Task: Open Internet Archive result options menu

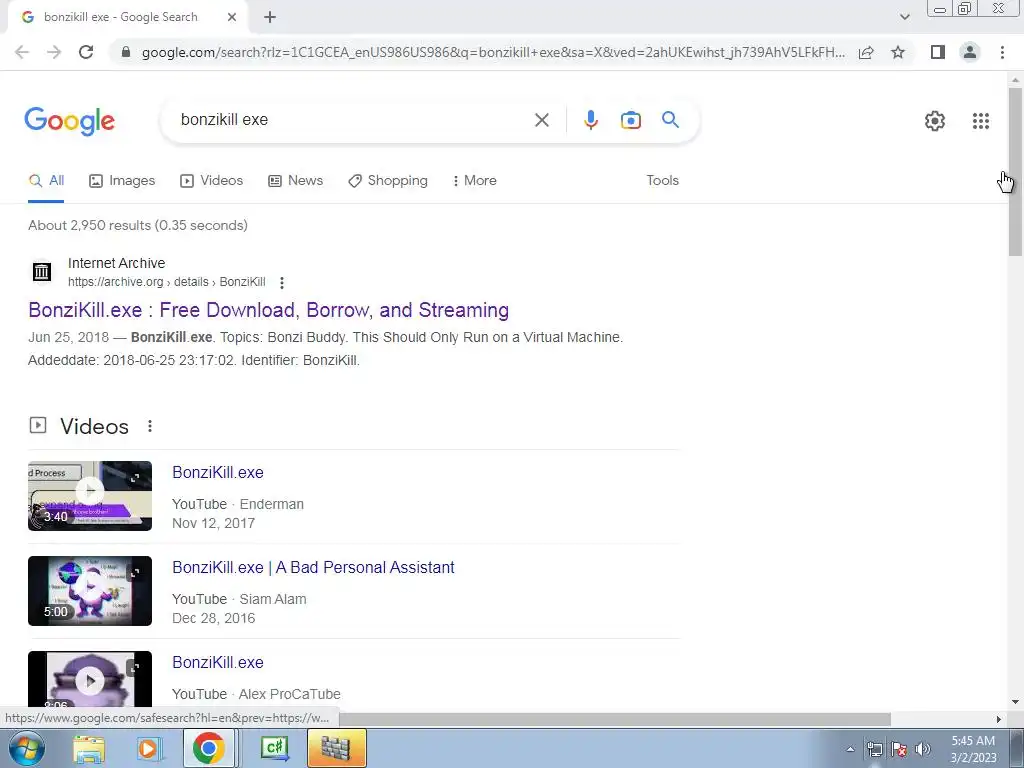Action: click(281, 283)
